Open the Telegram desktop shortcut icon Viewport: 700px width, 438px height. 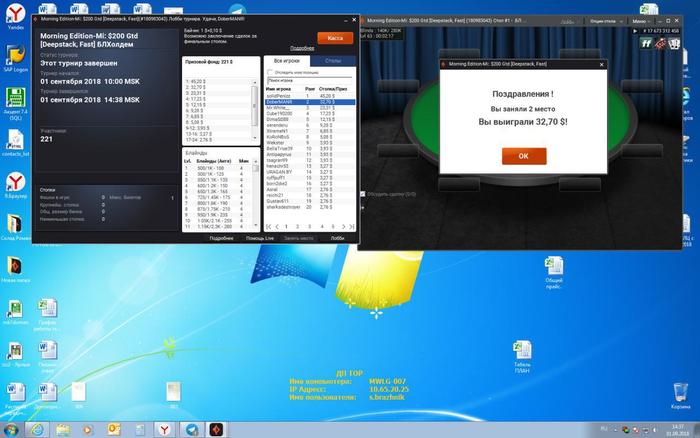(237, 10)
